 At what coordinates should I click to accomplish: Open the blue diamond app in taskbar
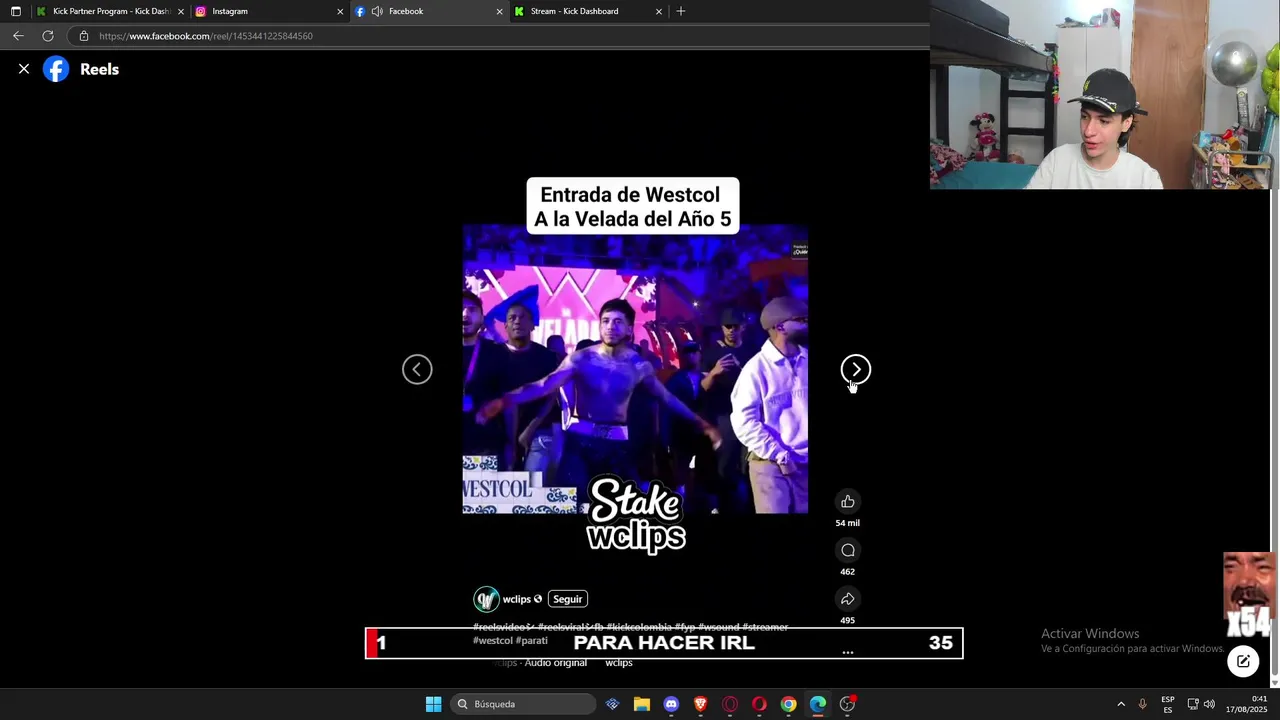click(612, 704)
